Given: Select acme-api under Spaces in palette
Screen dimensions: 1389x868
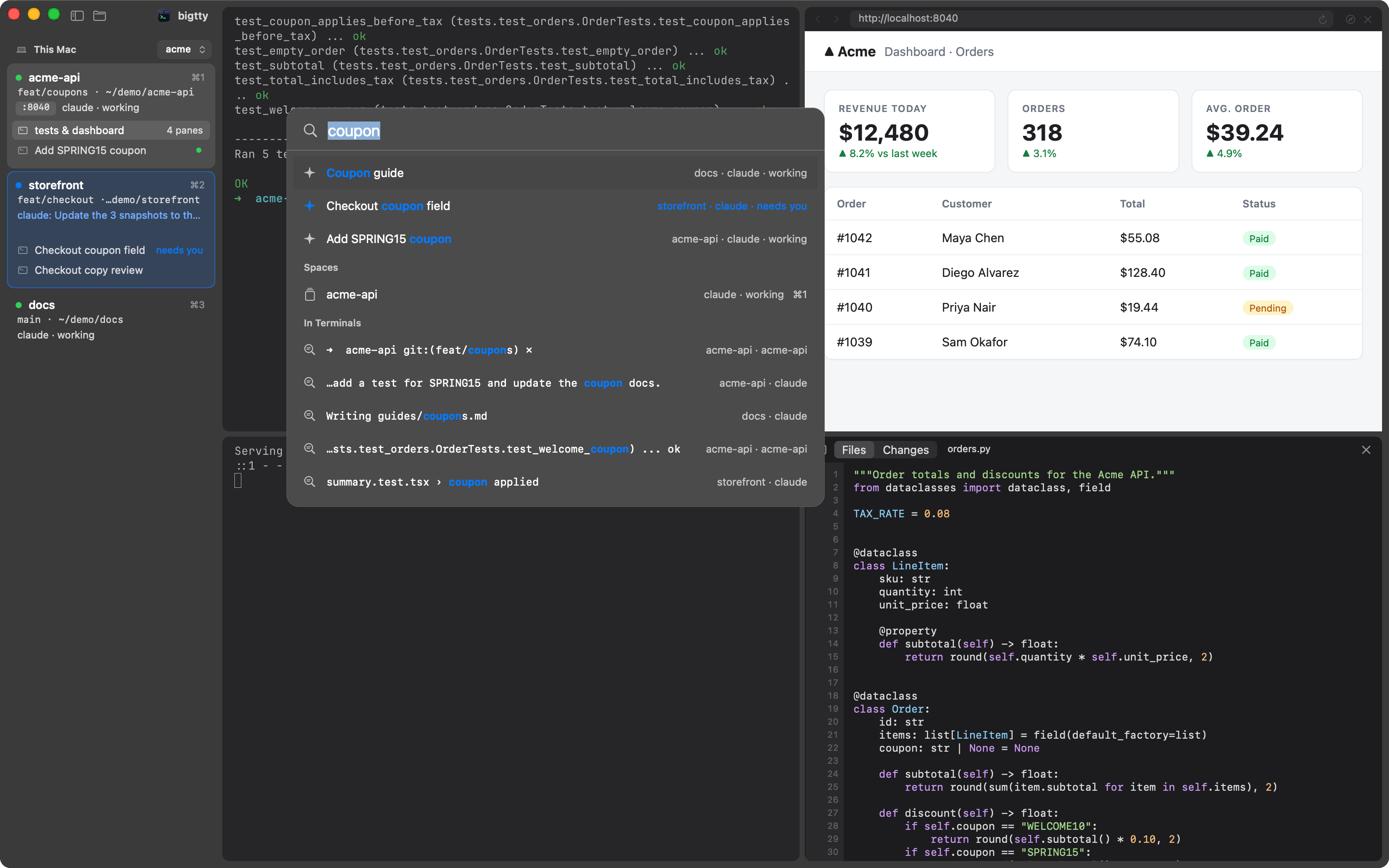Looking at the screenshot, I should (x=555, y=295).
